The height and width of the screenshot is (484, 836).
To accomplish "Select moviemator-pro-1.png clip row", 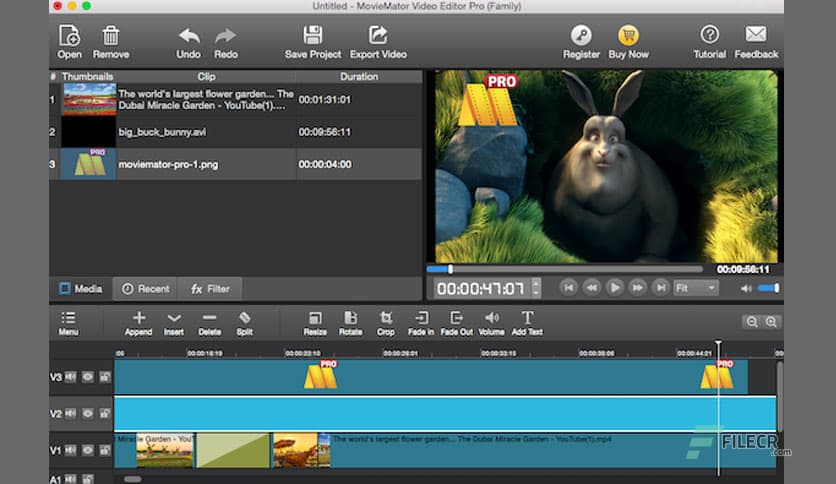I will click(236, 164).
